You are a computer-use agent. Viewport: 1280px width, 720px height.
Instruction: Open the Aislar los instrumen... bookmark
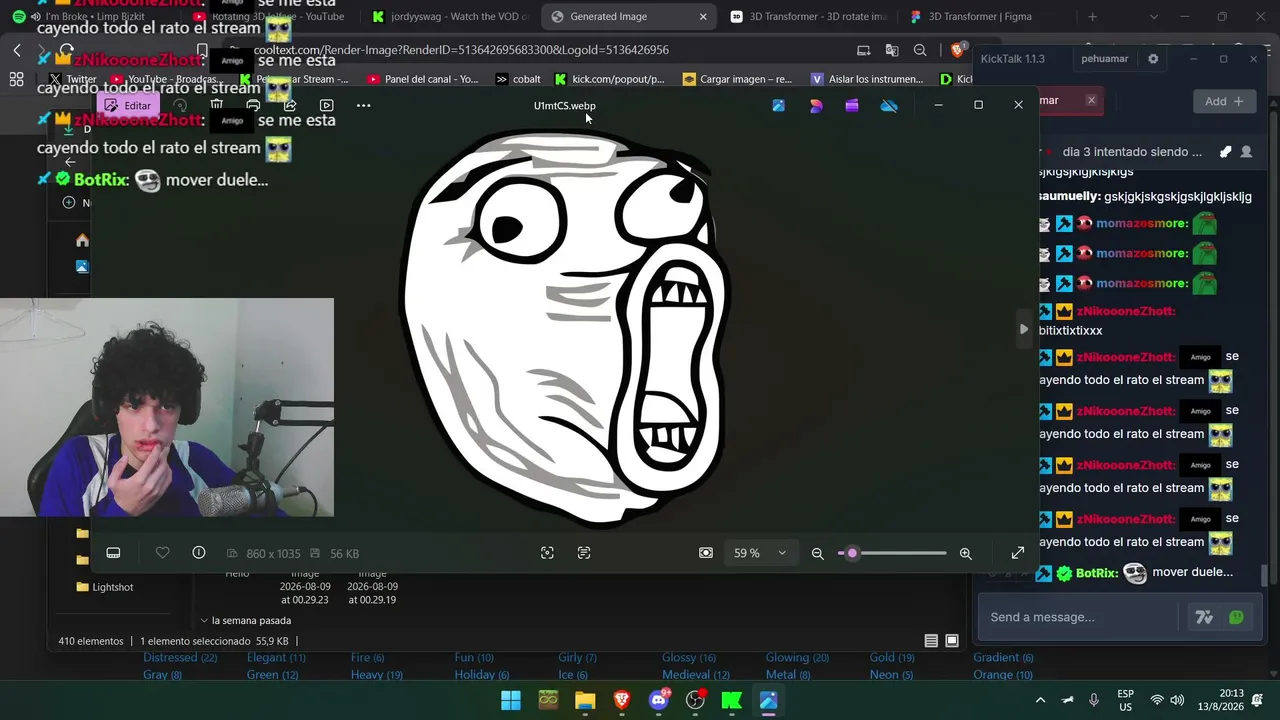(868, 79)
